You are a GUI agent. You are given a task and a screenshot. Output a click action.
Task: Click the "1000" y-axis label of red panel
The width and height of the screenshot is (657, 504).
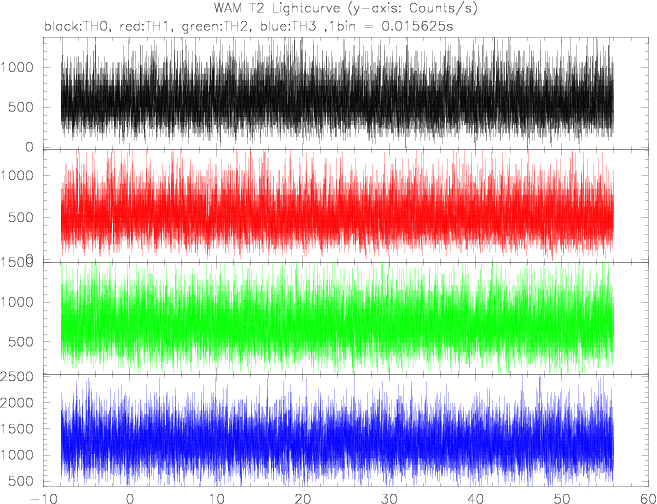(x=17, y=175)
